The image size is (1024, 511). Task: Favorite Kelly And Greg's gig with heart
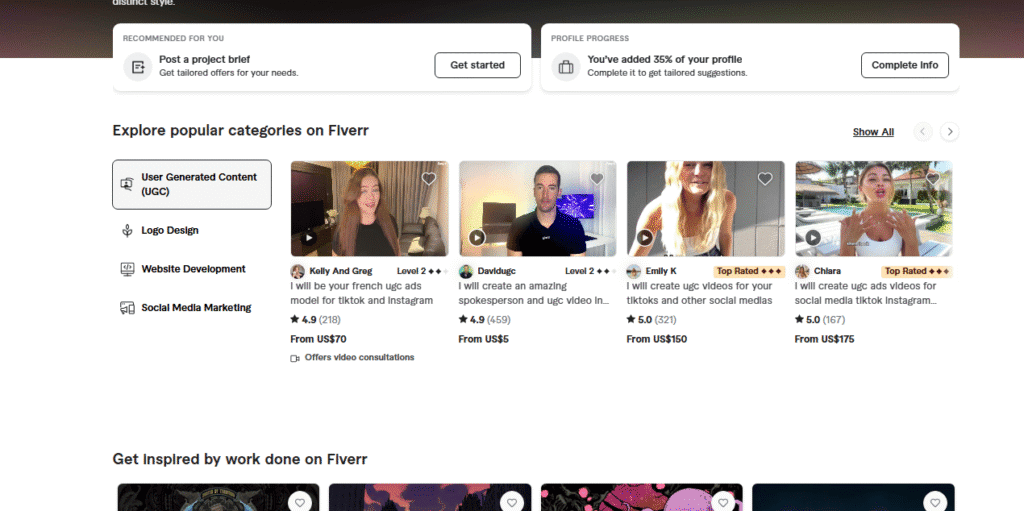(x=428, y=179)
